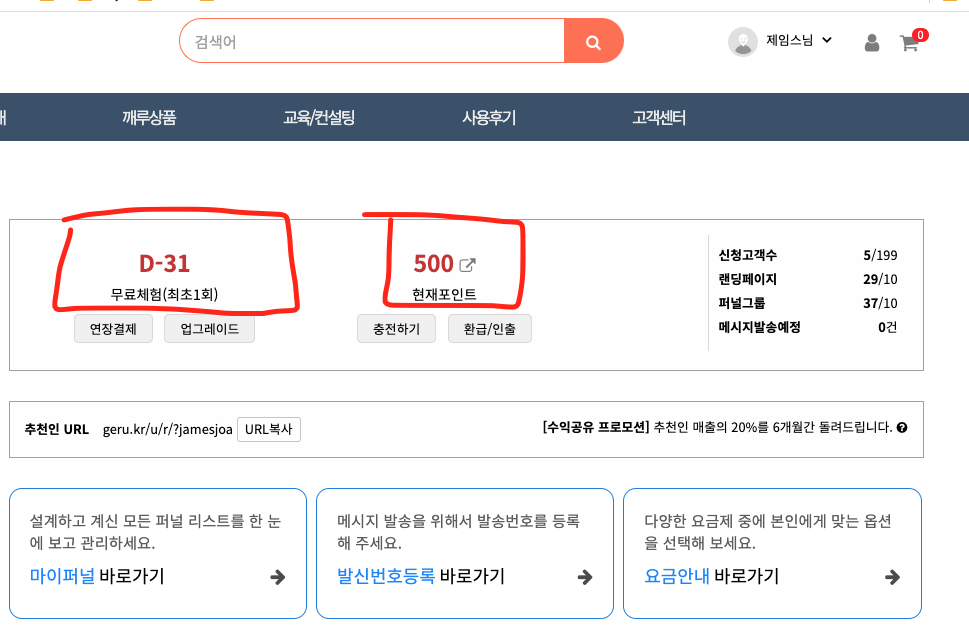Image resolution: width=969 pixels, height=636 pixels.
Task: Click arrow icon in 발신번호등록 바로가기 card
Action: click(585, 577)
